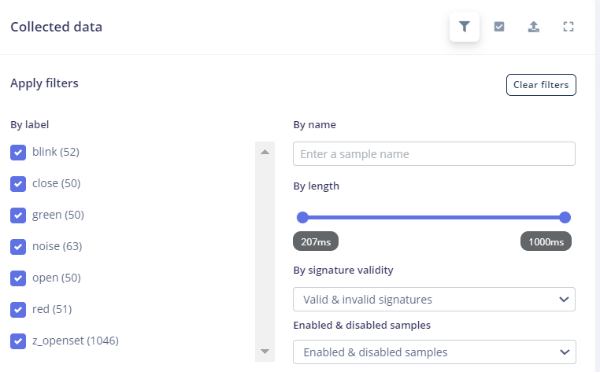Uncheck the close (50) label
This screenshot has width=600, height=373.
18,184
